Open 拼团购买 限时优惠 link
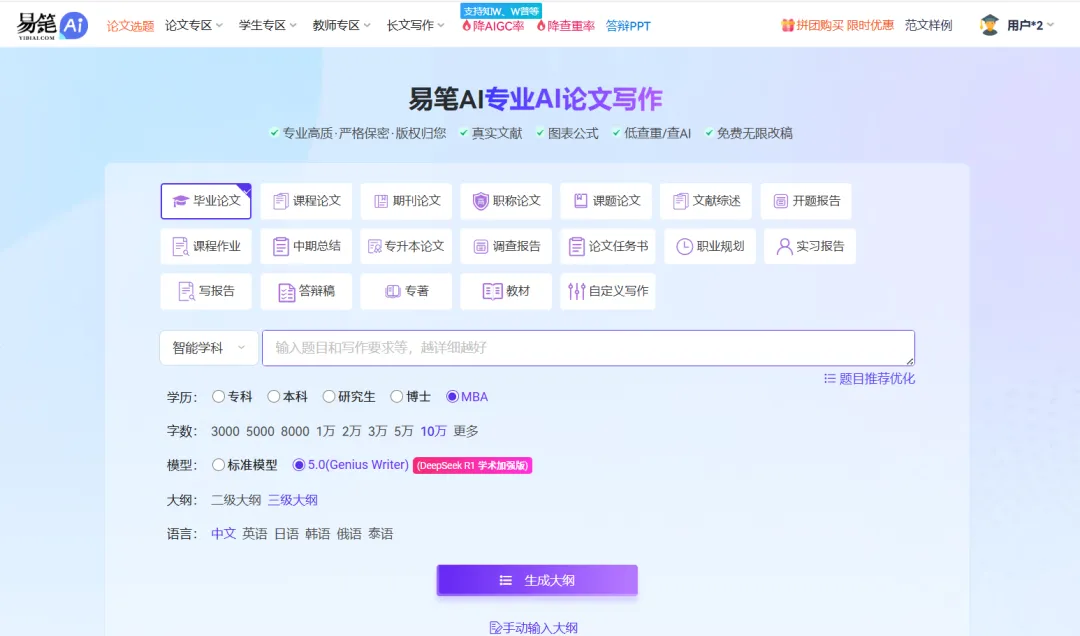Viewport: 1080px width, 636px height. [x=838, y=25]
